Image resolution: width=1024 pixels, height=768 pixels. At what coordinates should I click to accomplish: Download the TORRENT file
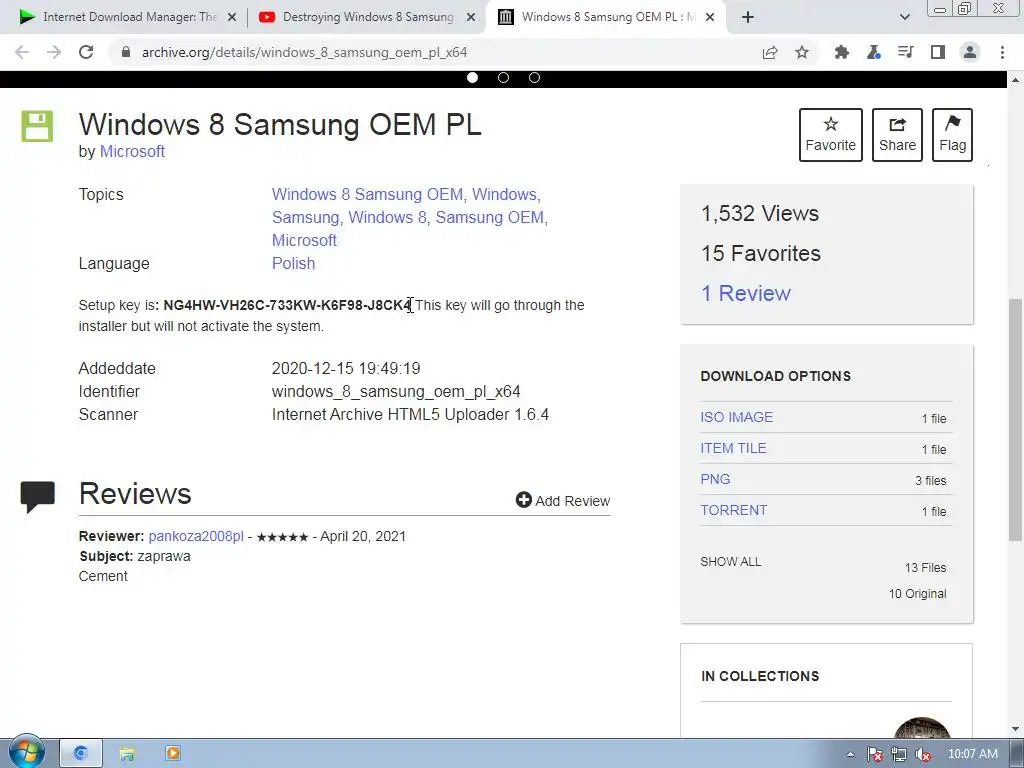[x=733, y=510]
